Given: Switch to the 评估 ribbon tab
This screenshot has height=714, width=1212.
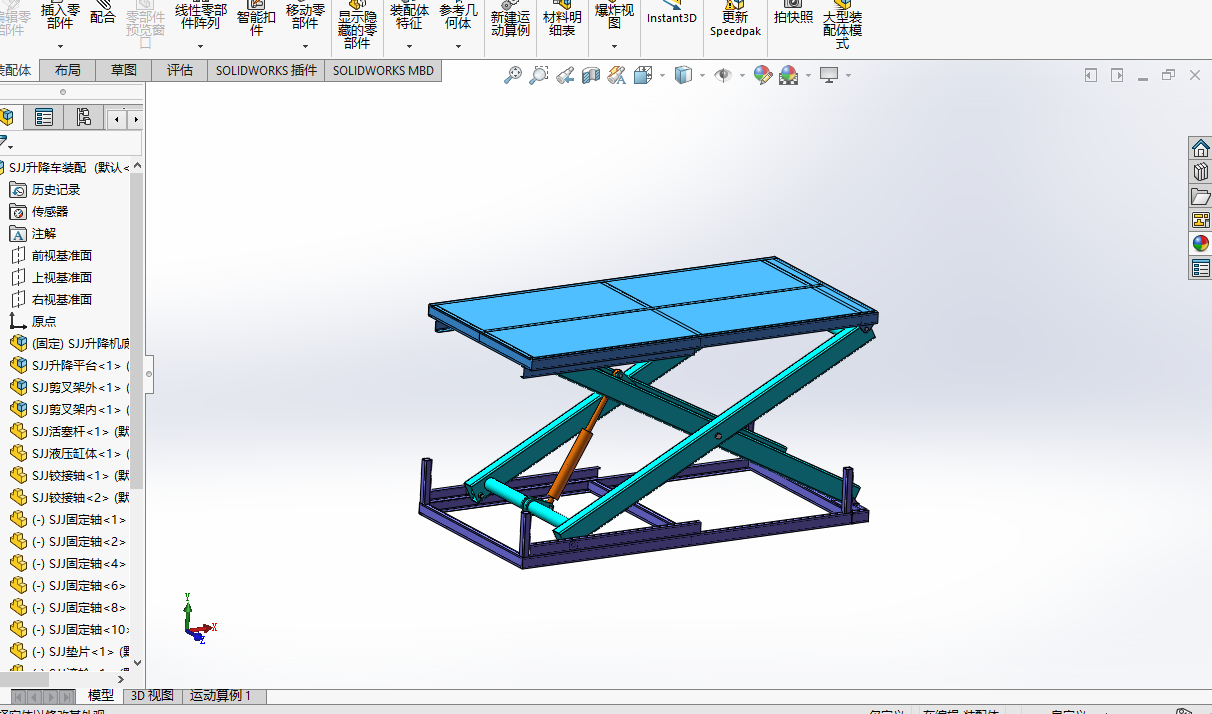Looking at the screenshot, I should pyautogui.click(x=180, y=71).
